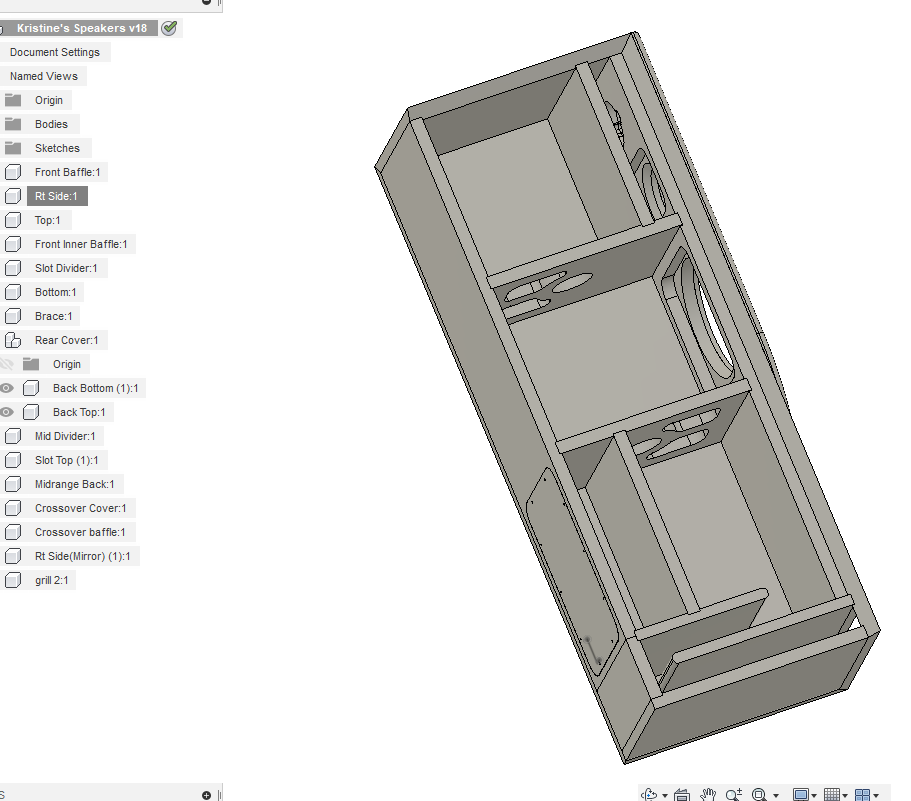This screenshot has height=801, width=911.
Task: Select the Kristine's Speakers v18 root node
Action: pos(81,28)
